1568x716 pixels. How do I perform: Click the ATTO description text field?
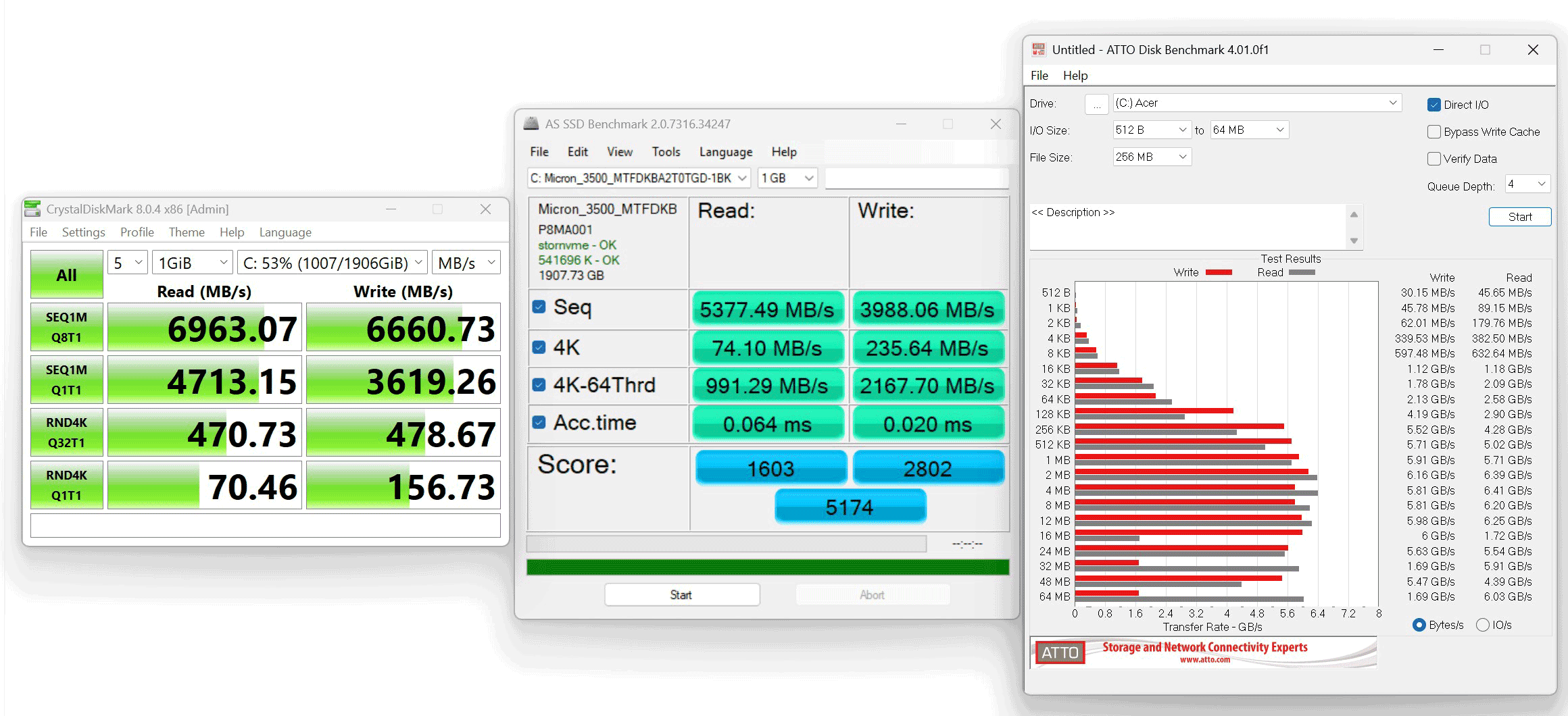(x=1188, y=227)
